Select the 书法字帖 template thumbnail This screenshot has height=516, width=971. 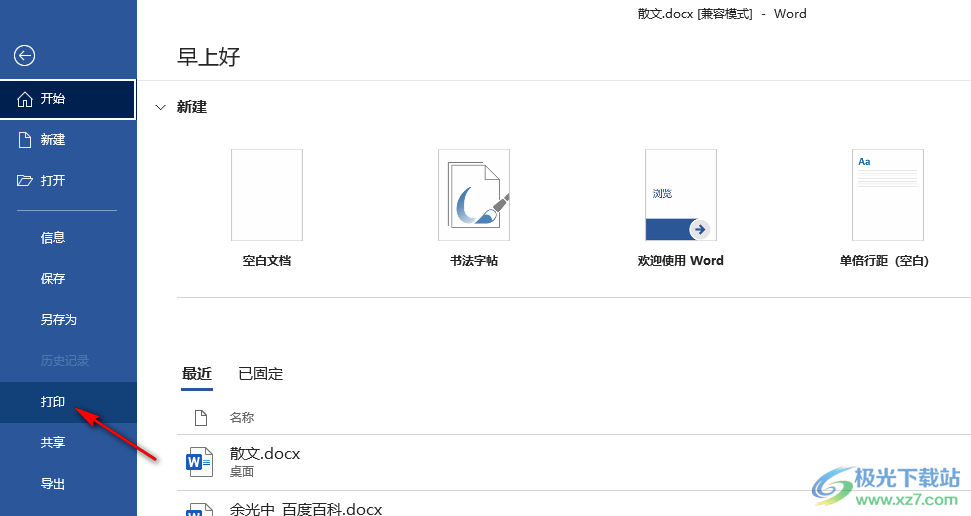click(x=474, y=195)
